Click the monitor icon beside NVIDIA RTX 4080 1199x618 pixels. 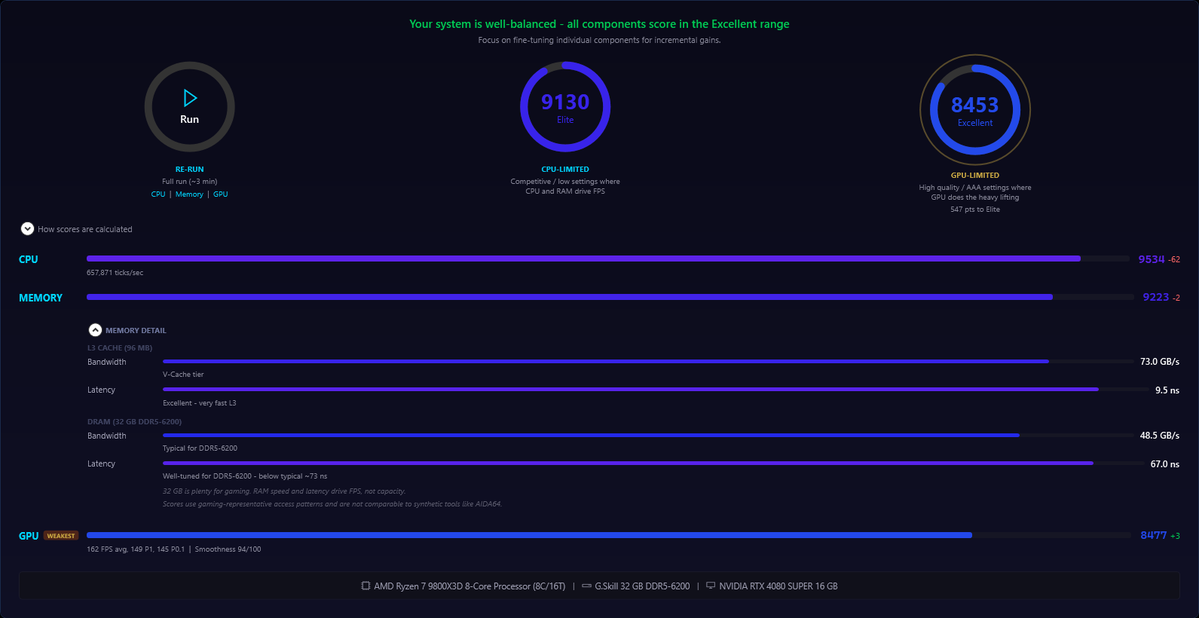pyautogui.click(x=711, y=586)
